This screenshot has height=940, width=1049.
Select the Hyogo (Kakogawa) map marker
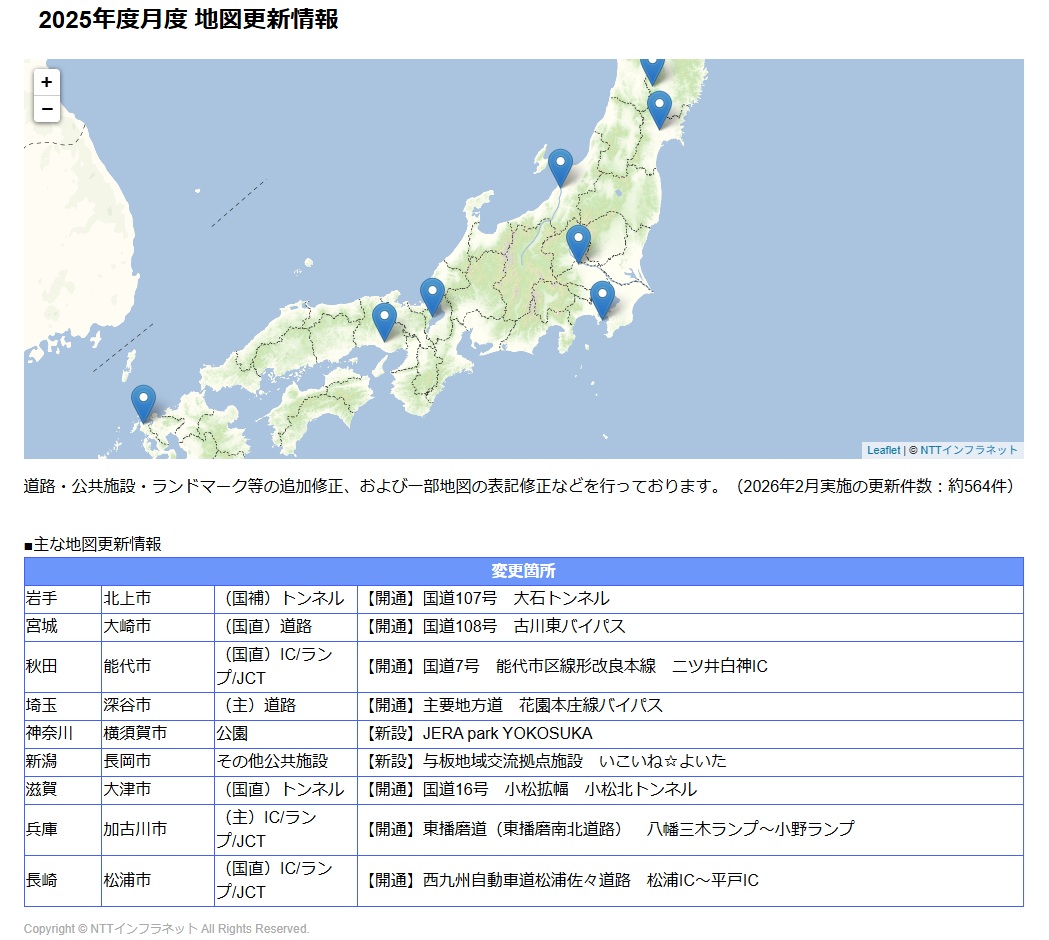pyautogui.click(x=384, y=320)
